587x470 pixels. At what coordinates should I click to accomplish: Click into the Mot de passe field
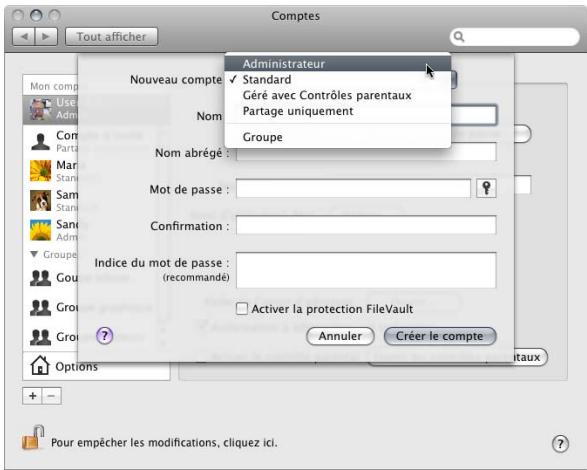(x=353, y=188)
